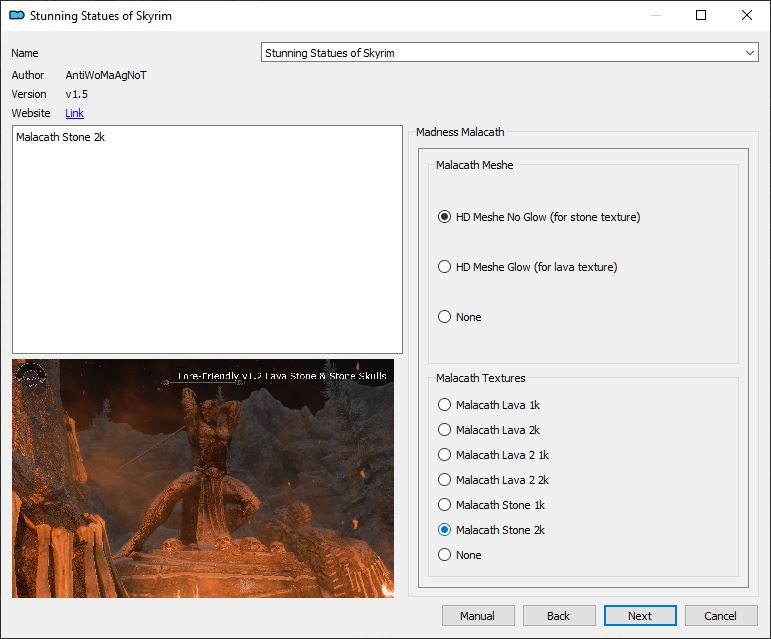Pick Malacath Stone 1k texture
This screenshot has width=771, height=639.
445,505
